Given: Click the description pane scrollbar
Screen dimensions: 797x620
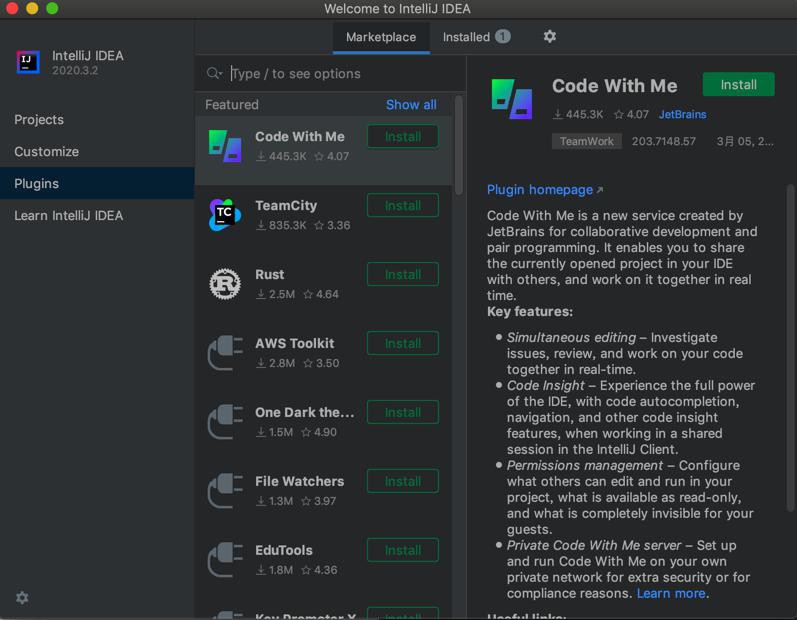Looking at the screenshot, I should tap(790, 348).
